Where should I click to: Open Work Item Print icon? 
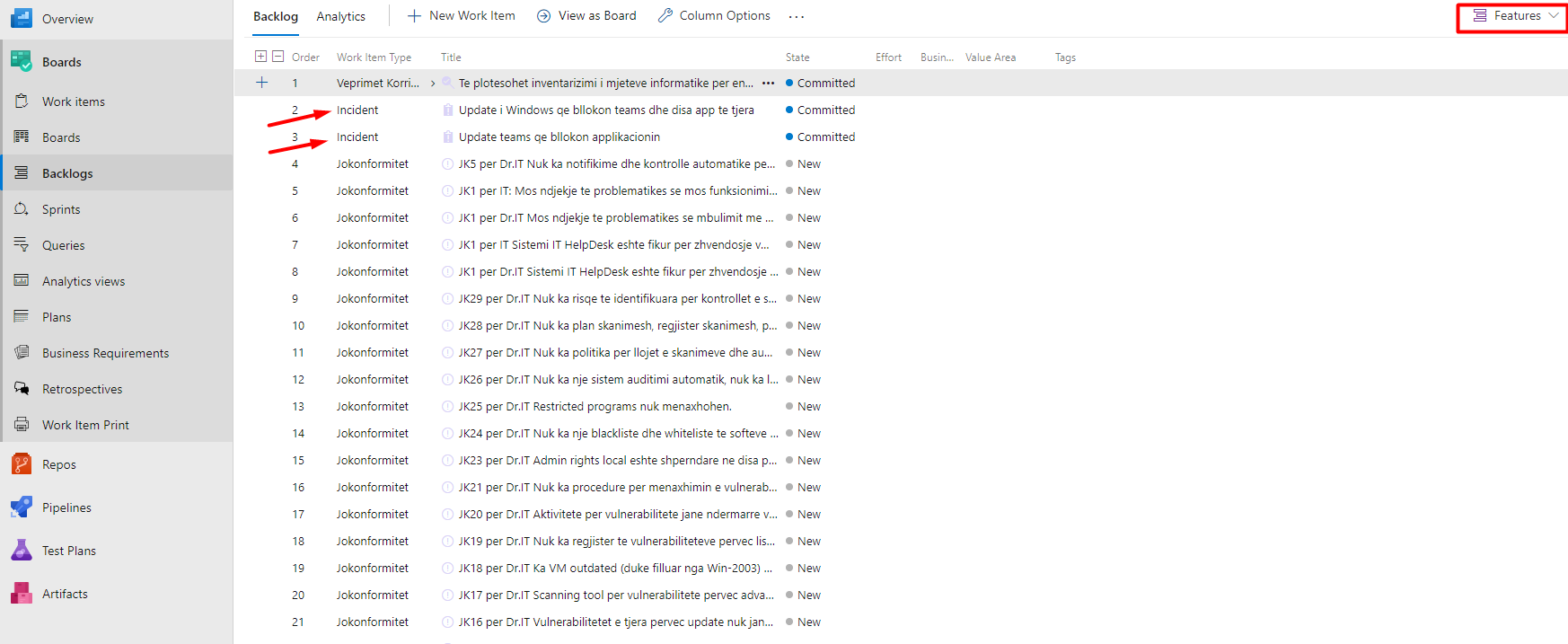22,425
